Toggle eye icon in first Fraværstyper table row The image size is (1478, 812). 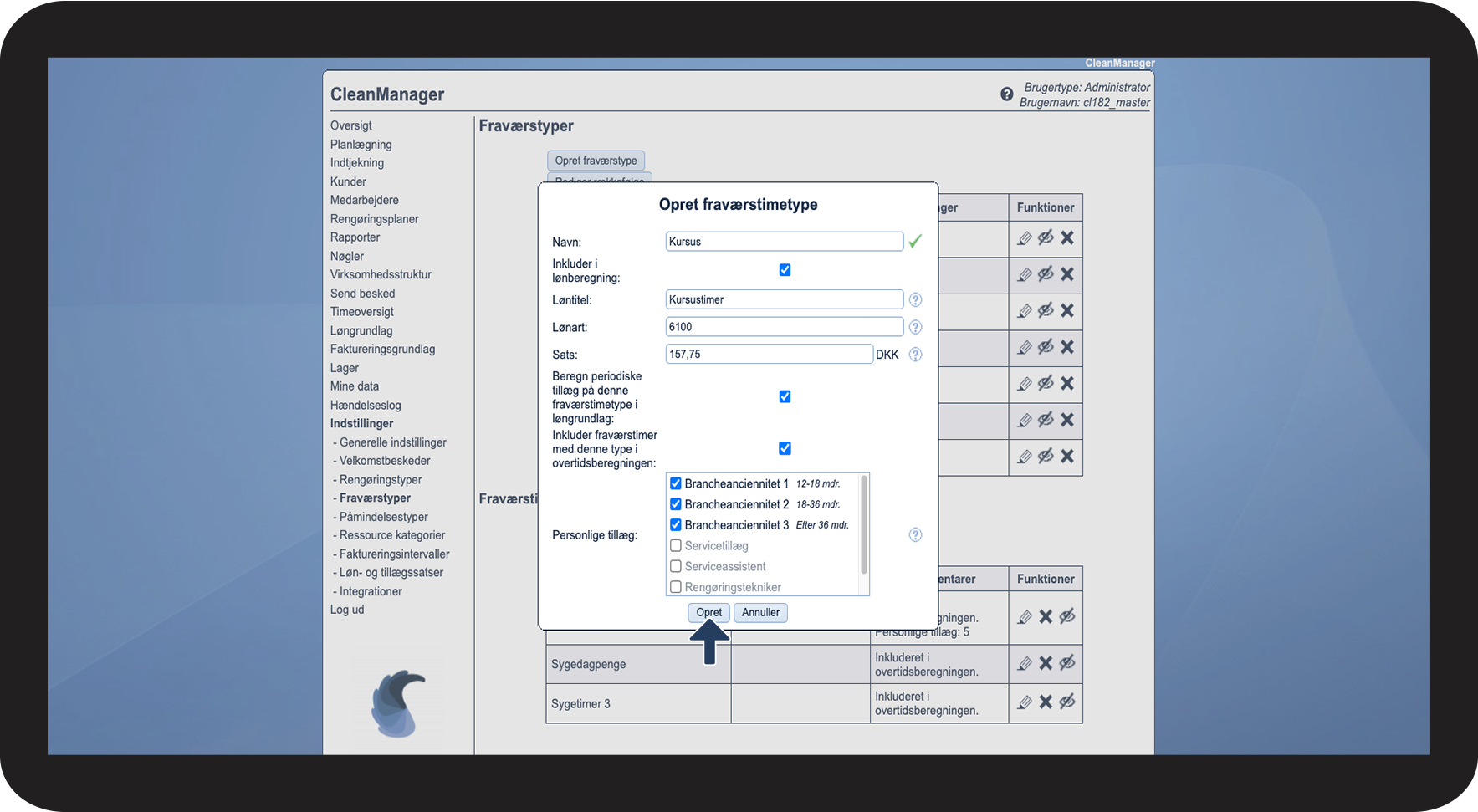coord(1046,238)
